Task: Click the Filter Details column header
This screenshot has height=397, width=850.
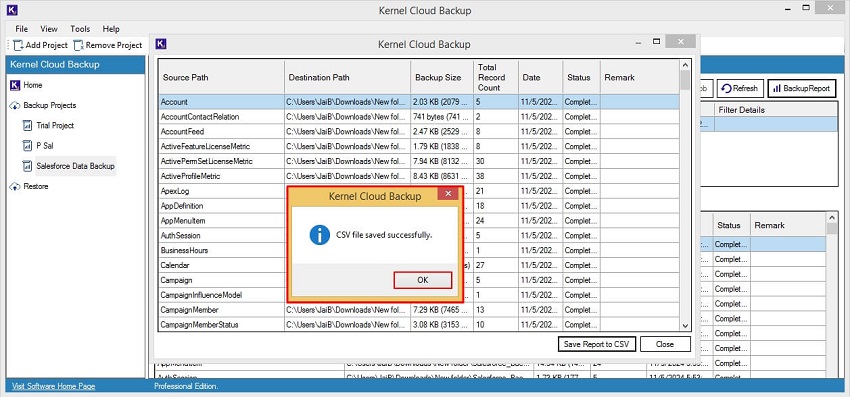Action: click(x=776, y=110)
